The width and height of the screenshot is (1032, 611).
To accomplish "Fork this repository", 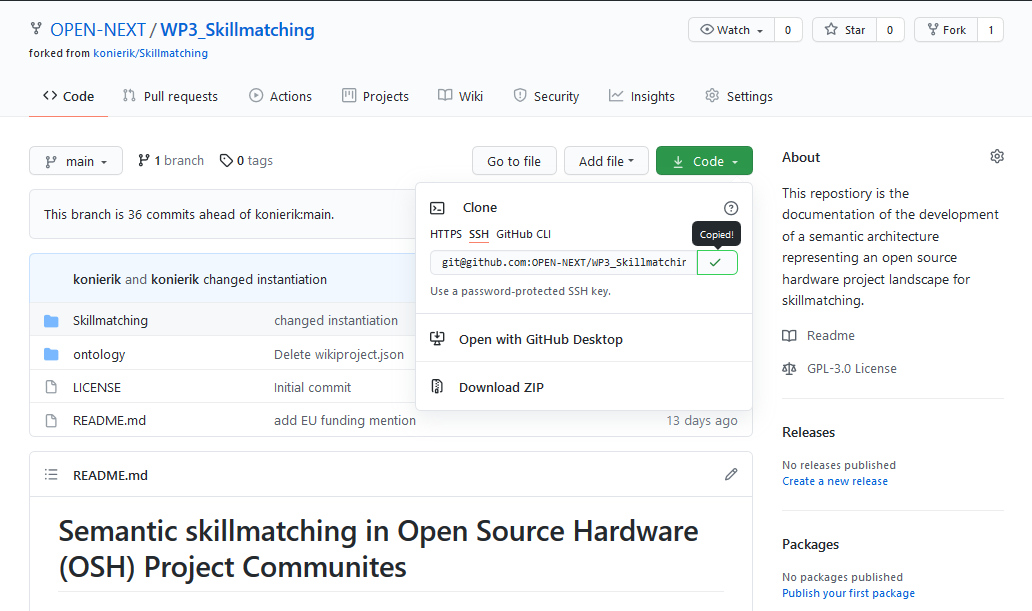I will click(946, 30).
